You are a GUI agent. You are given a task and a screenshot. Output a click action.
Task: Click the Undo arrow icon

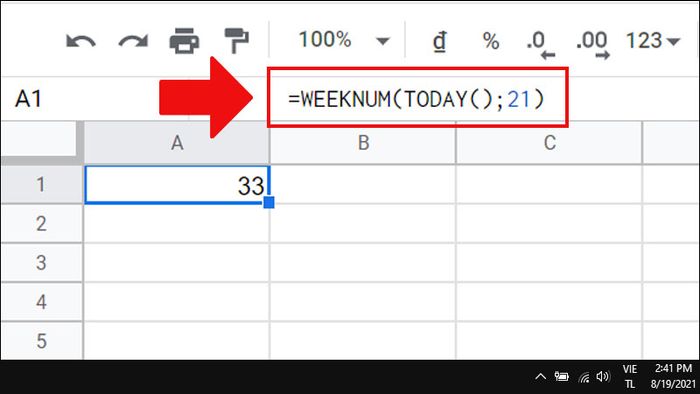point(81,41)
